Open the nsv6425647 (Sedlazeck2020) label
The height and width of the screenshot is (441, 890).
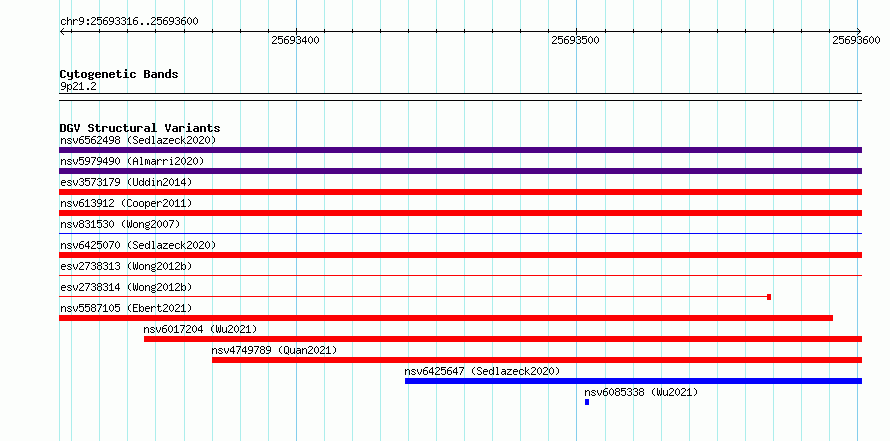(482, 371)
